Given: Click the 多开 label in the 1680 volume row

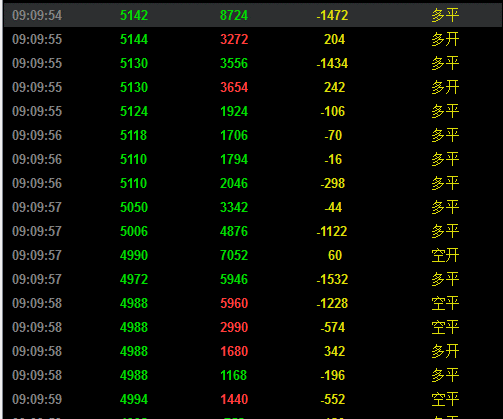Looking at the screenshot, I should click(x=445, y=351).
